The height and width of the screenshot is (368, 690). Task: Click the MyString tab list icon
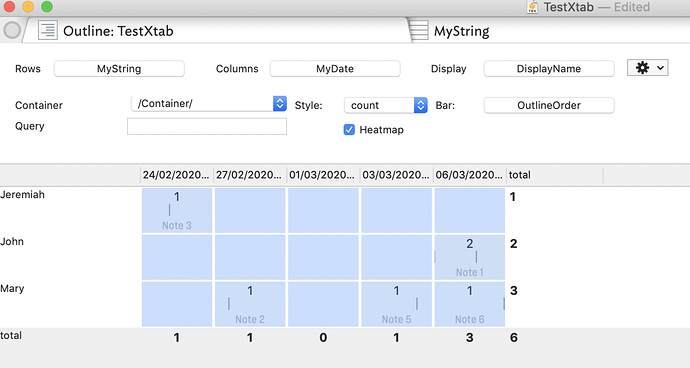click(418, 31)
